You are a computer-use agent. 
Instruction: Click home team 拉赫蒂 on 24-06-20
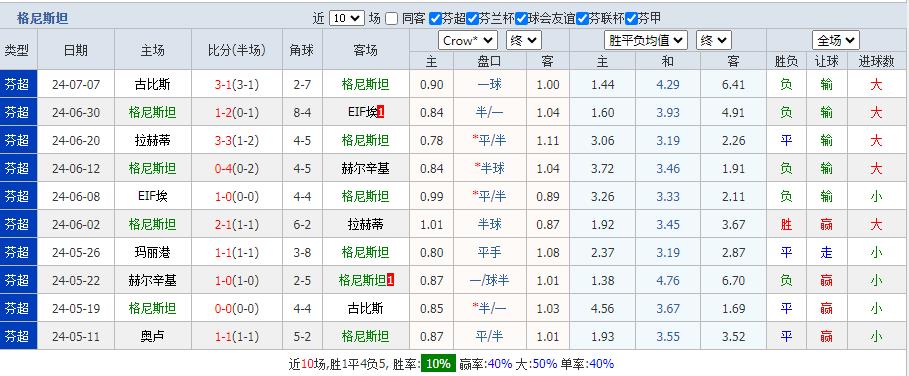point(152,140)
